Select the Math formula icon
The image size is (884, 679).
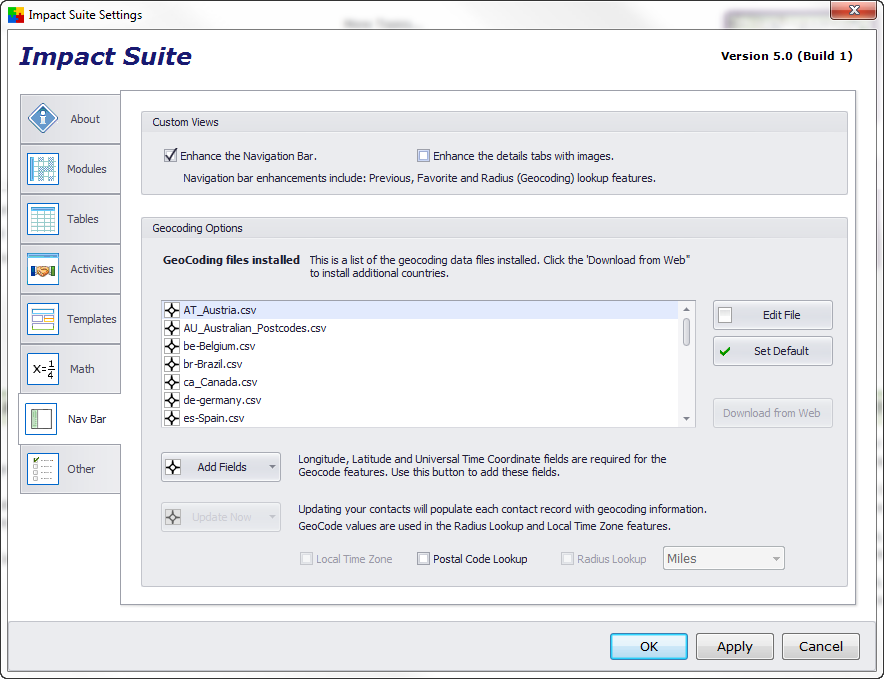pyautogui.click(x=43, y=369)
